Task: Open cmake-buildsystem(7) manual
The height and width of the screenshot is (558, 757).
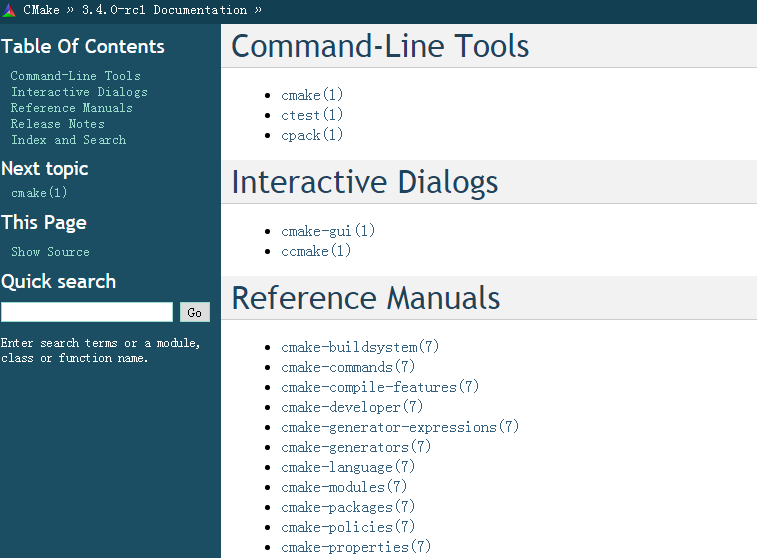Action: (x=360, y=347)
